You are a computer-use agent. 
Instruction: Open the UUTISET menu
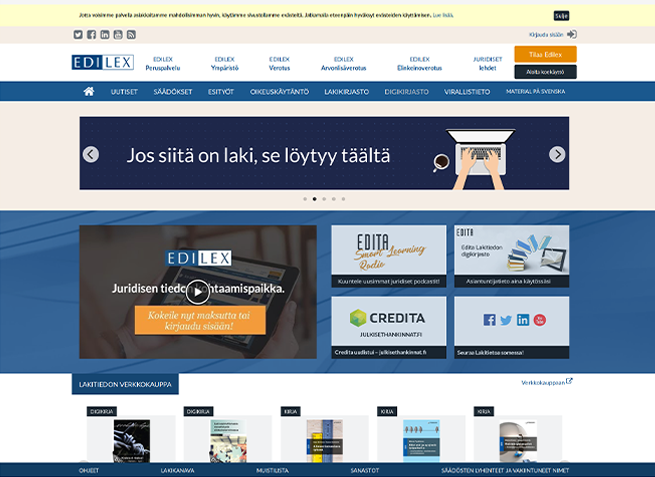(124, 91)
